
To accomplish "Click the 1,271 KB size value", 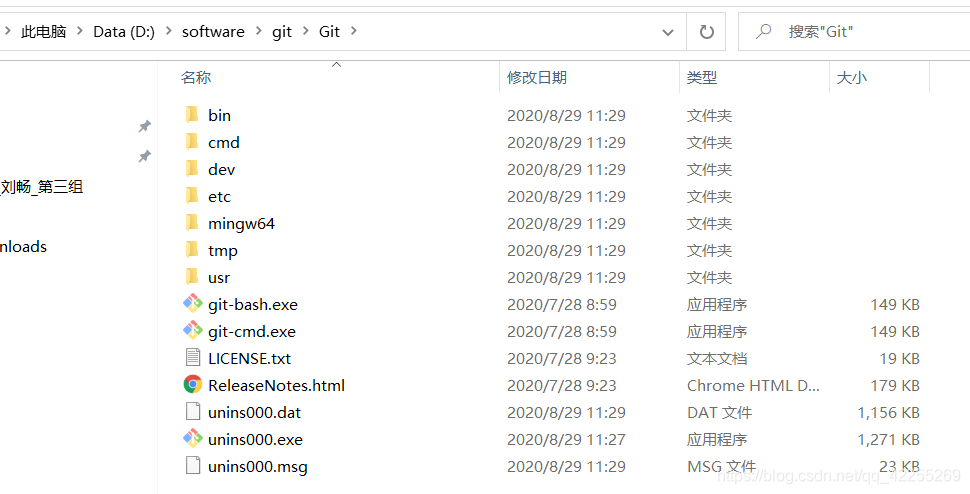I will point(888,440).
